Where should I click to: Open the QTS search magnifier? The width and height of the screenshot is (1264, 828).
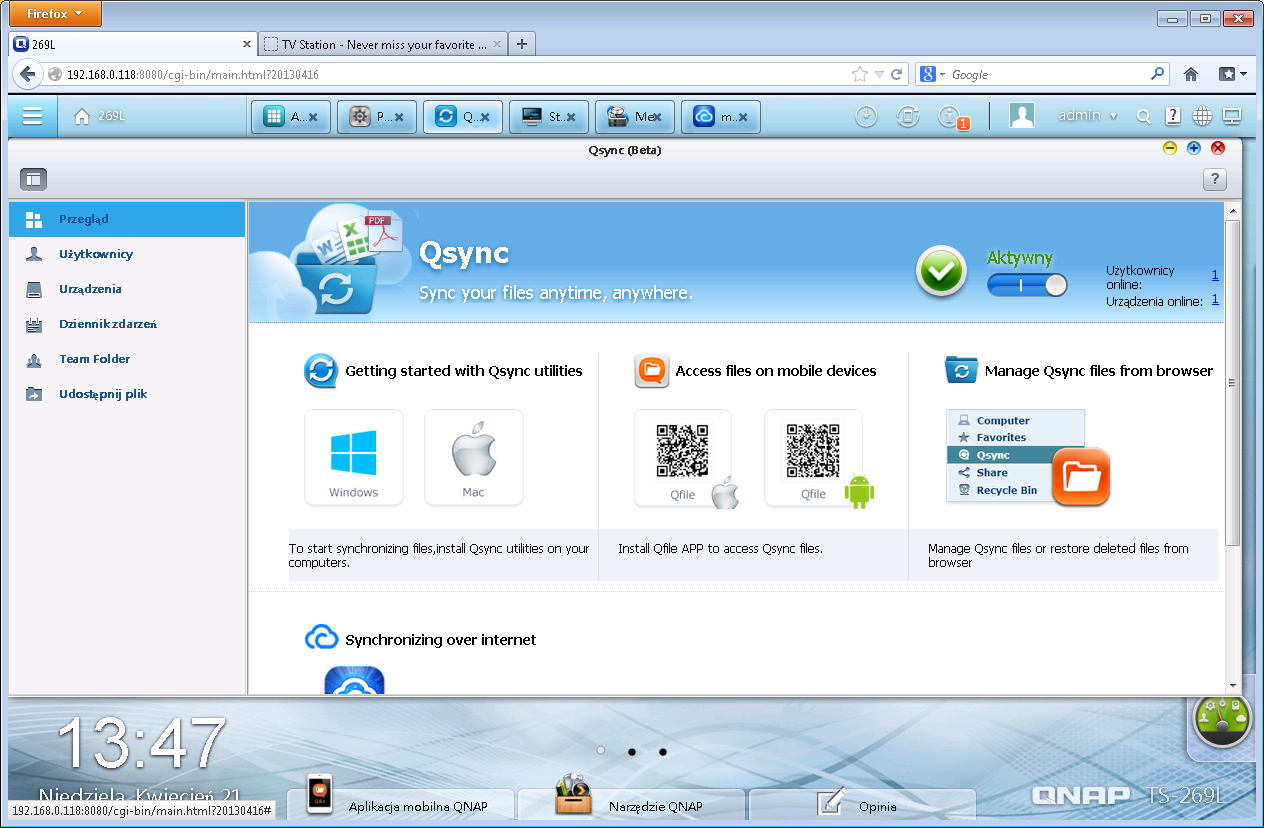pyautogui.click(x=1144, y=117)
